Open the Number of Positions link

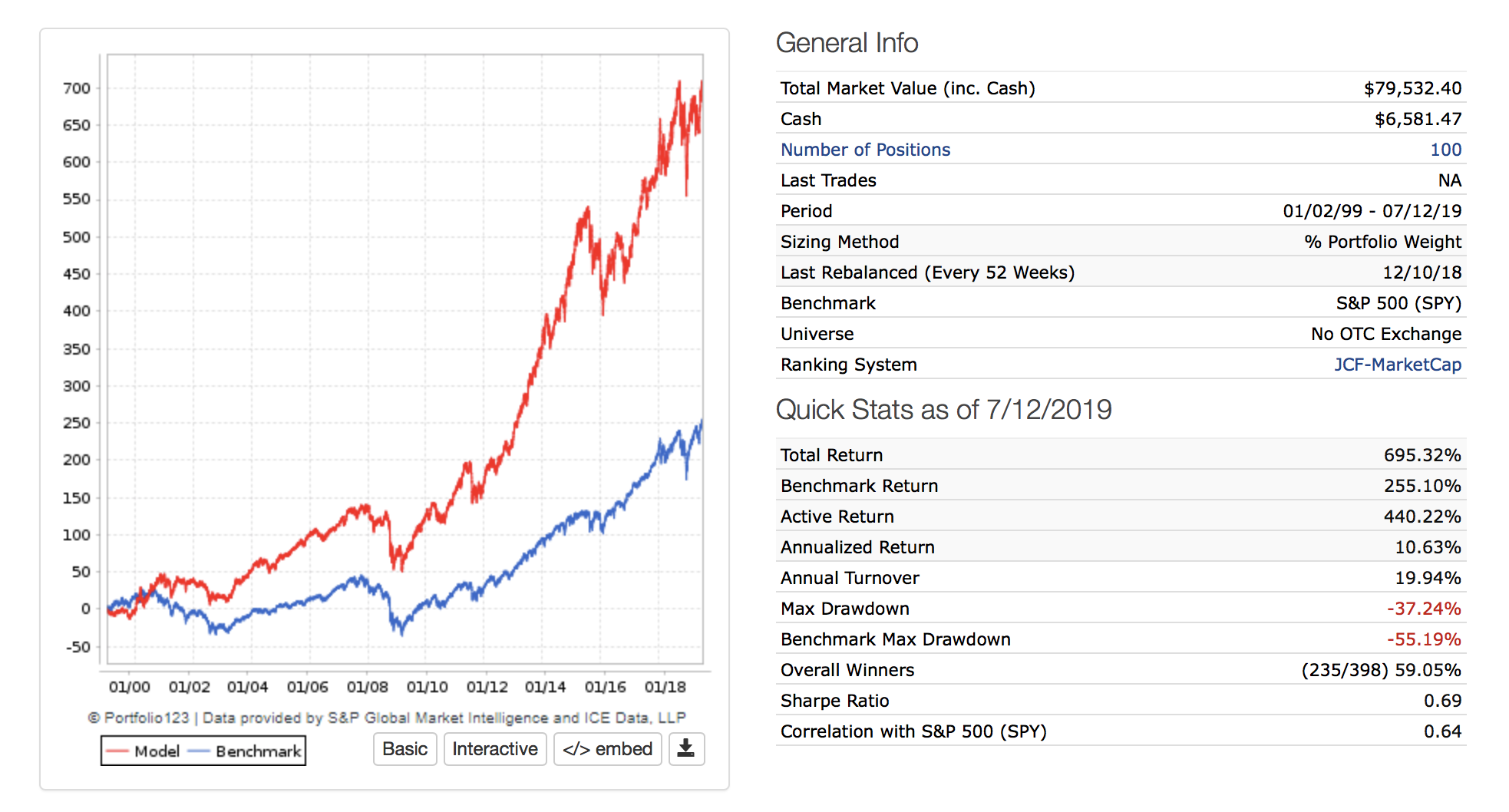pos(865,150)
